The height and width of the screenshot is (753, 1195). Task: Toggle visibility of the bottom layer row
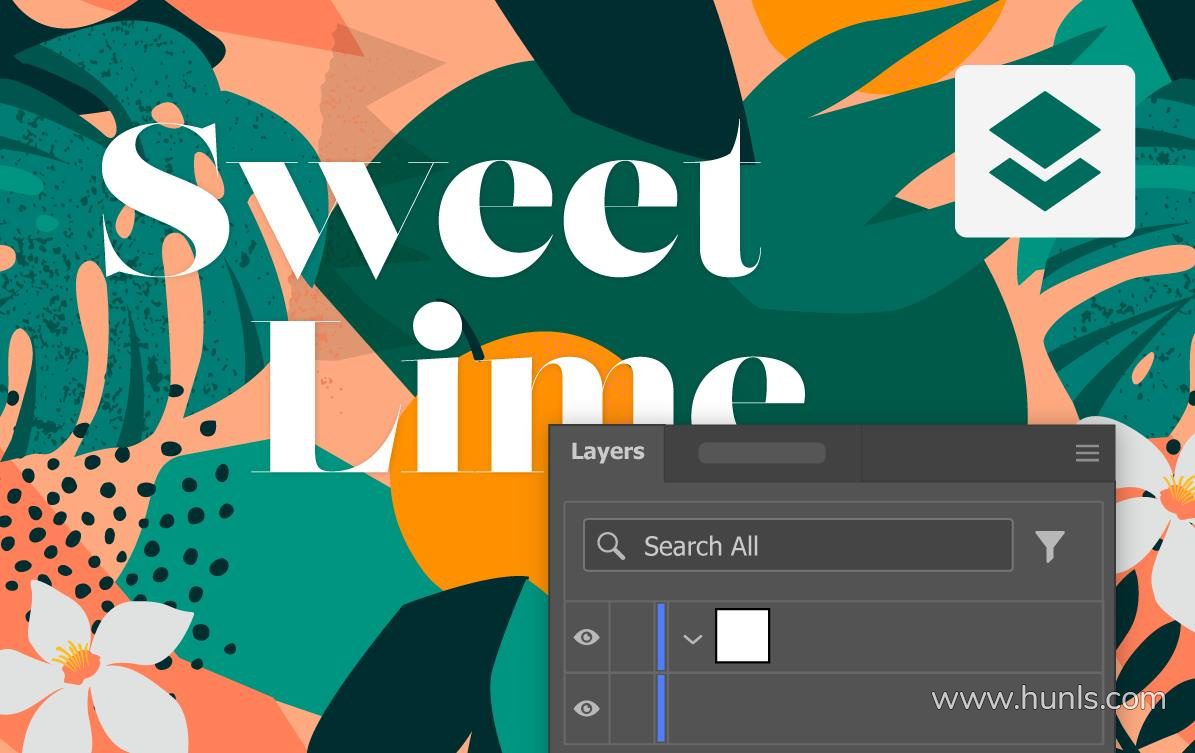tap(586, 709)
